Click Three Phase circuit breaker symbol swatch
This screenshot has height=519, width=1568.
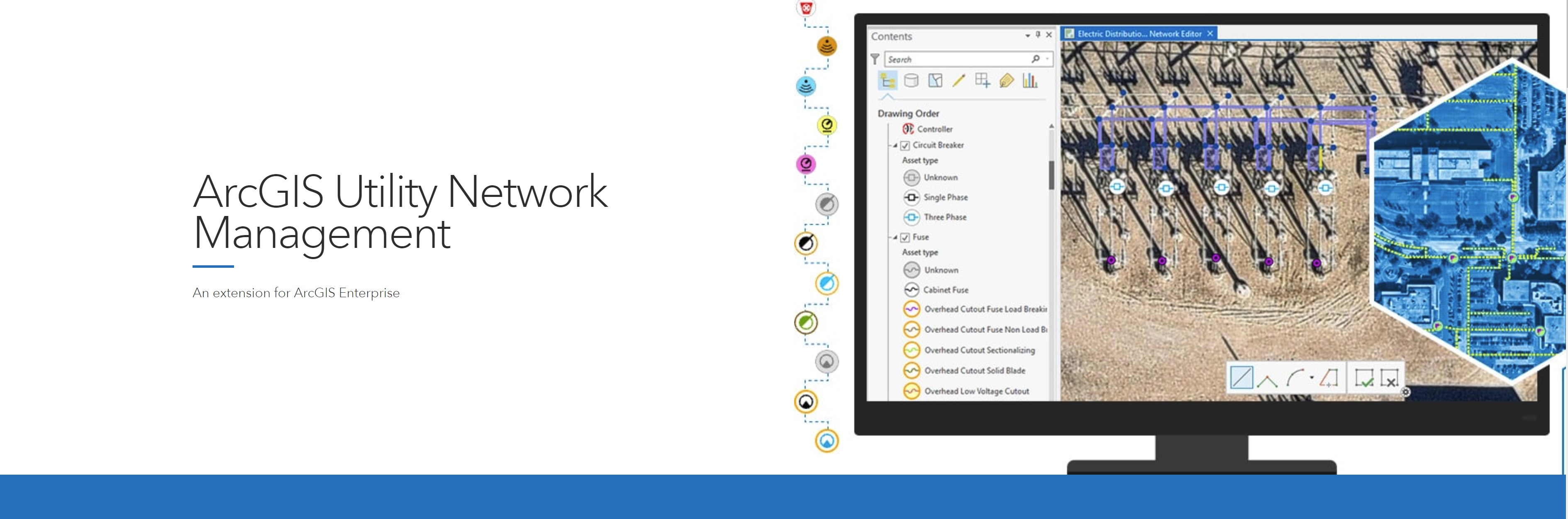911,217
